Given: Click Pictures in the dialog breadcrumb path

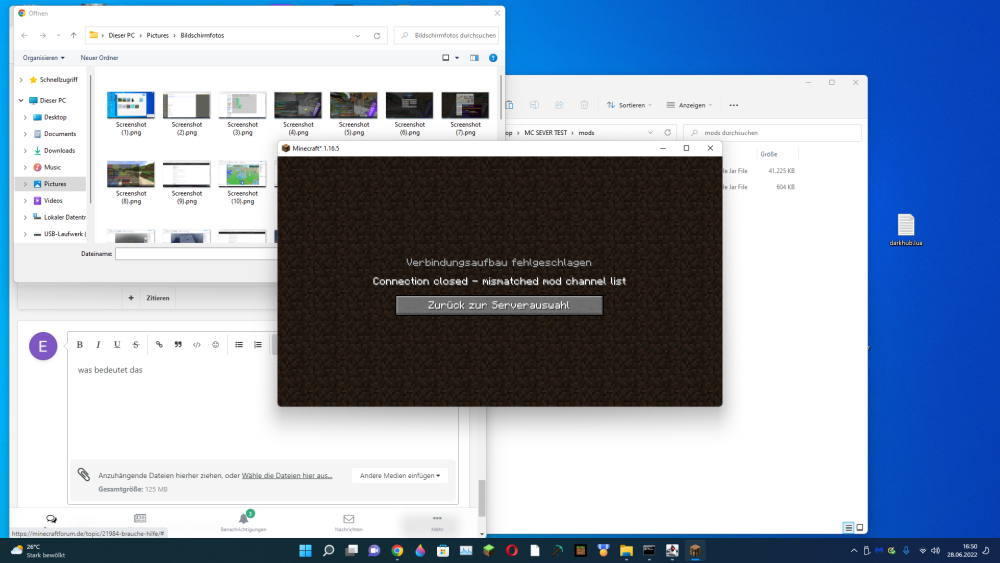Looking at the screenshot, I should click(158, 36).
